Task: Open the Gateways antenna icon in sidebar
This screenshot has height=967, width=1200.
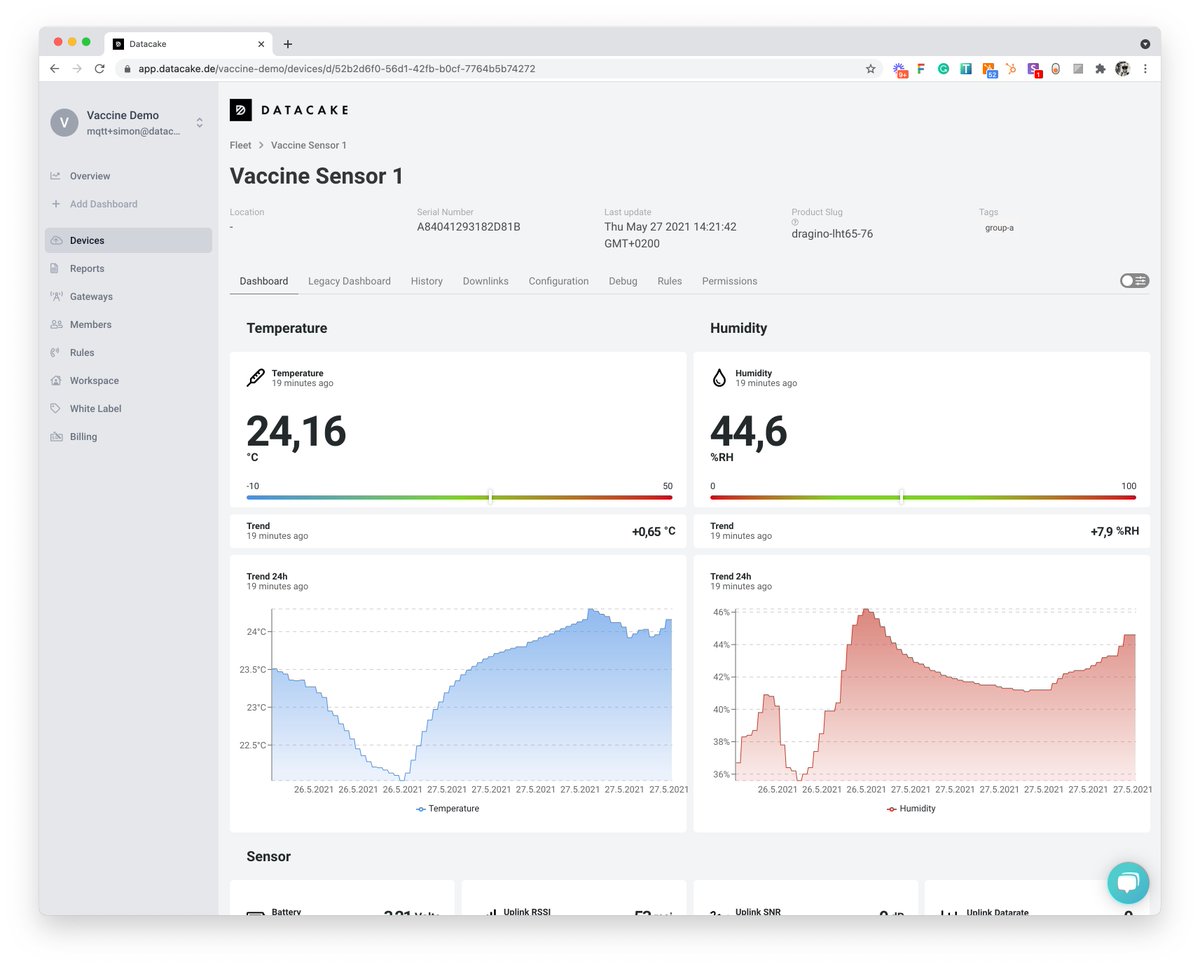Action: point(56,296)
